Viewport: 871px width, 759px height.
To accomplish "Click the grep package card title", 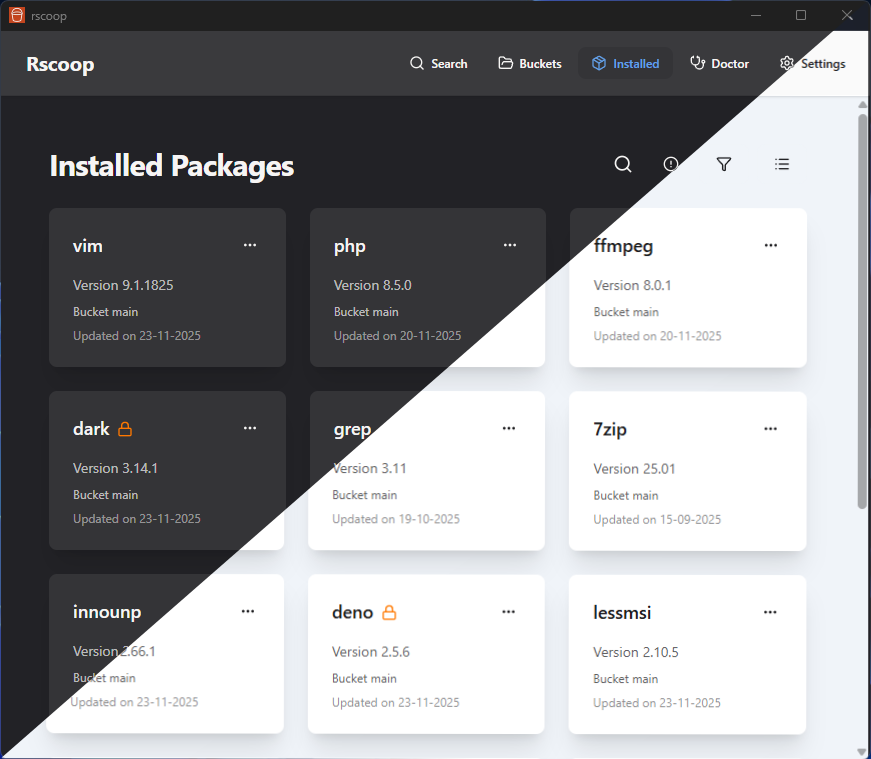I will [x=352, y=429].
